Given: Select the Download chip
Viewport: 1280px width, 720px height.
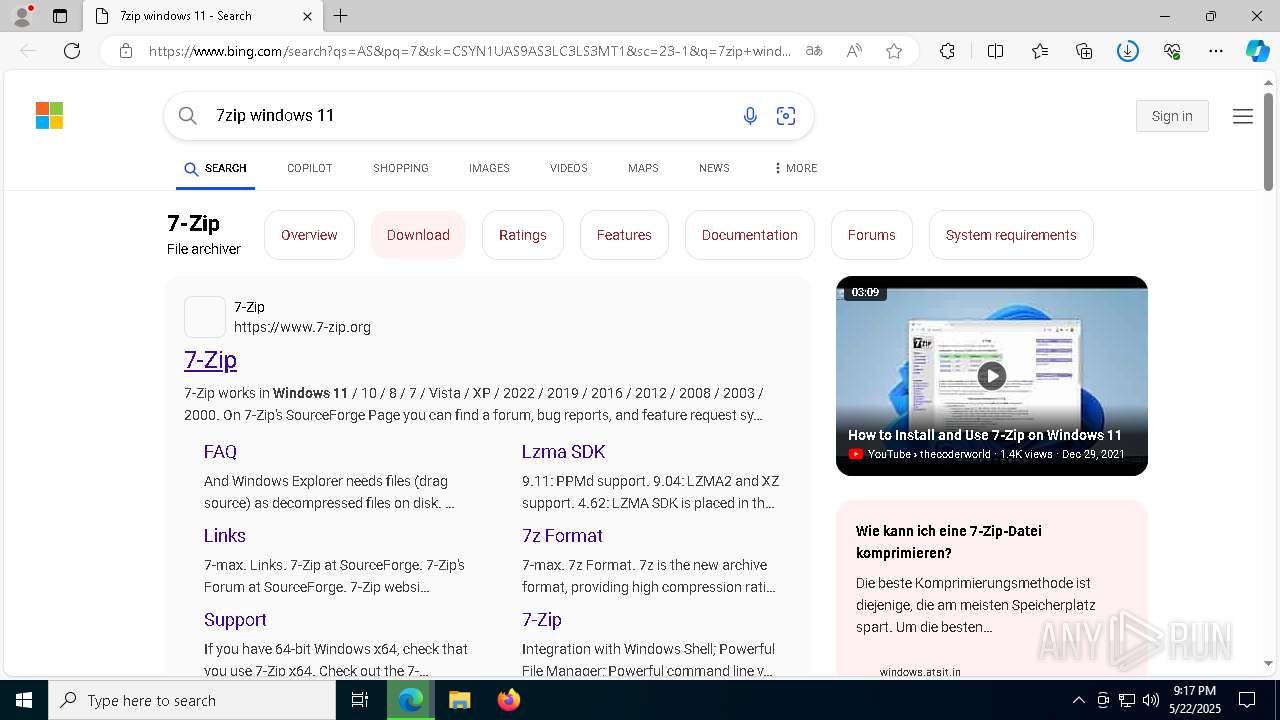Looking at the screenshot, I should click(x=418, y=235).
